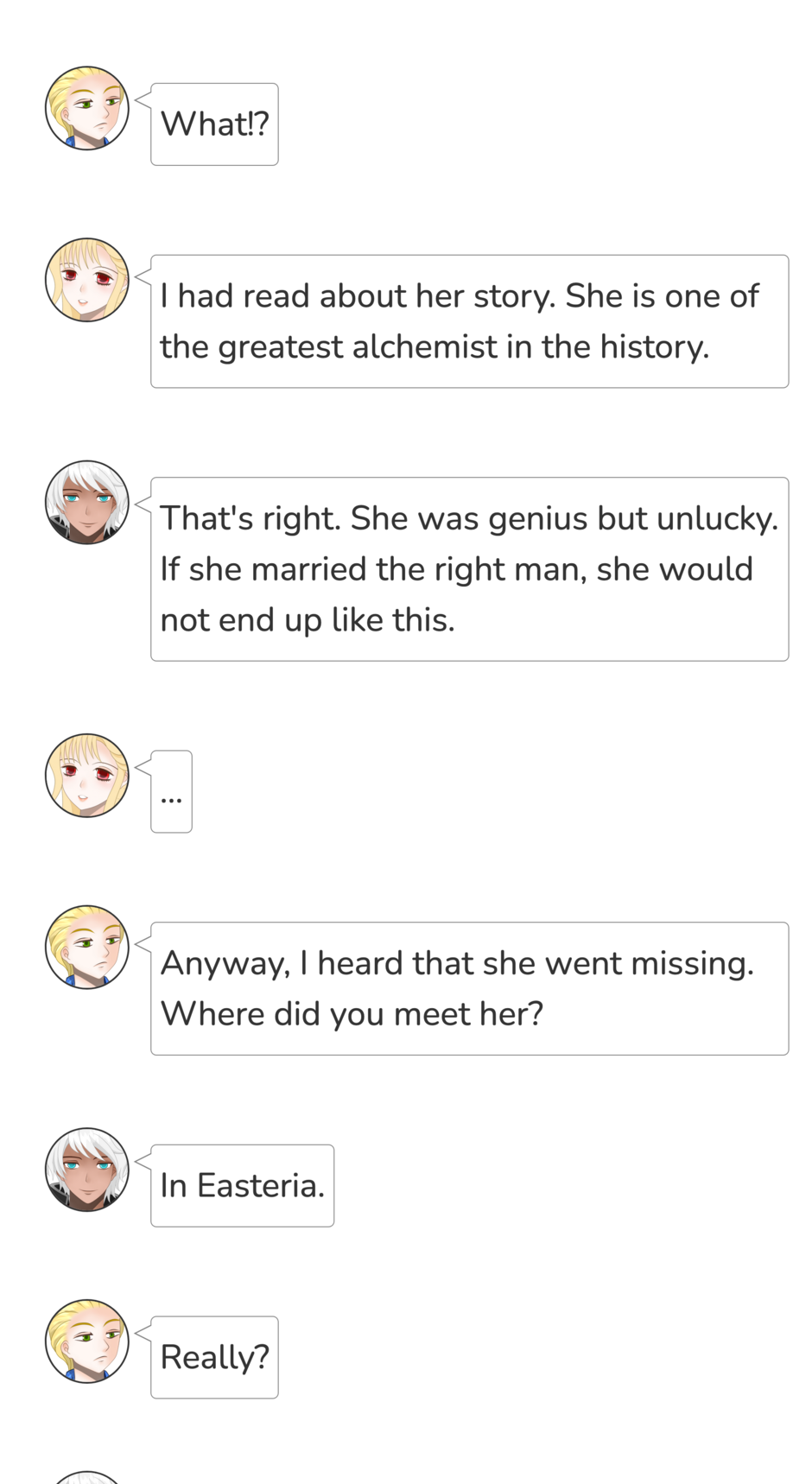812x1484 pixels.
Task: Tap the "Really?" speech bubble
Action: (214, 1358)
